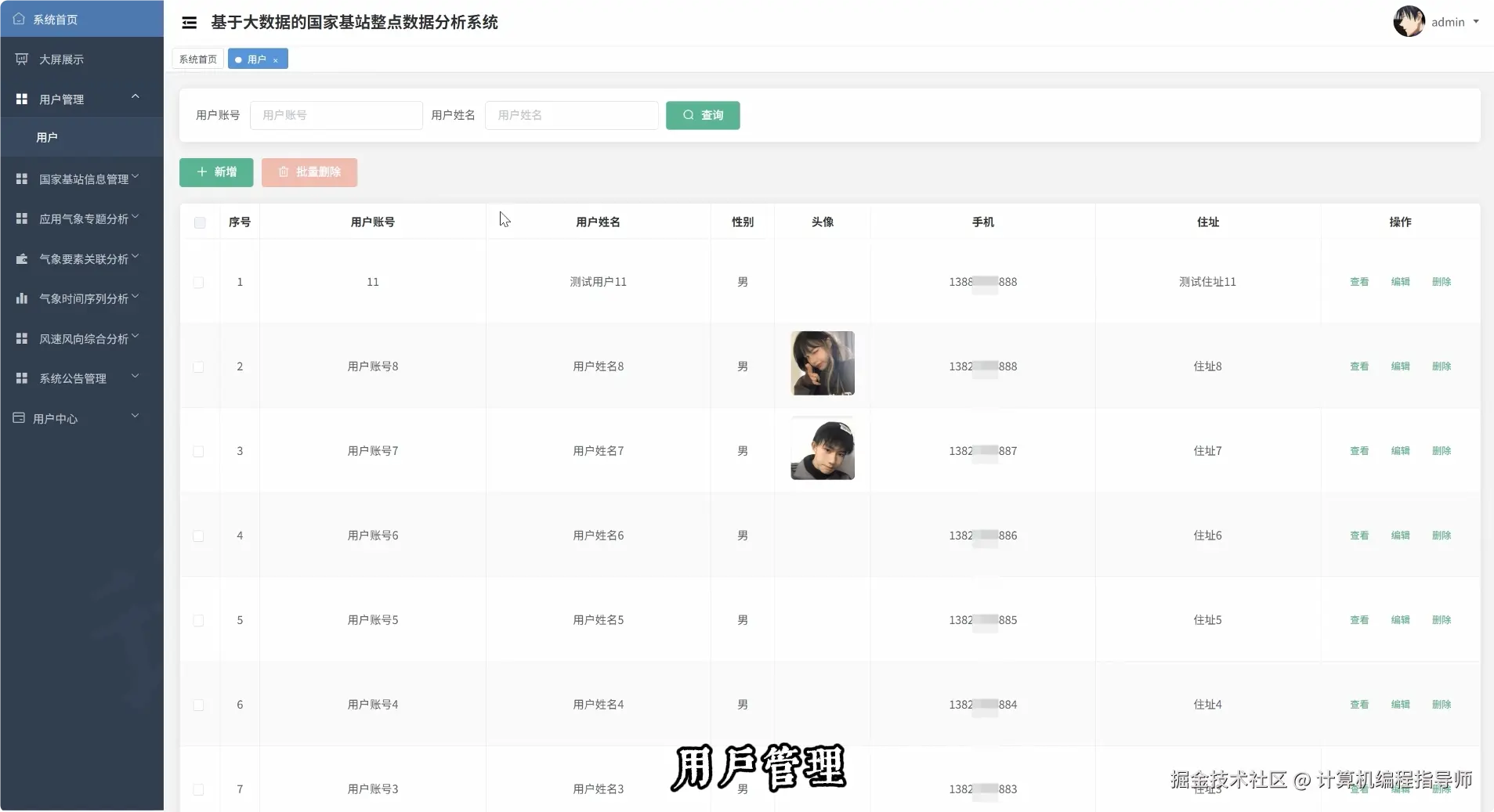The height and width of the screenshot is (812, 1494).
Task: Go to 系统首页 in the sidebar
Action: (81, 19)
